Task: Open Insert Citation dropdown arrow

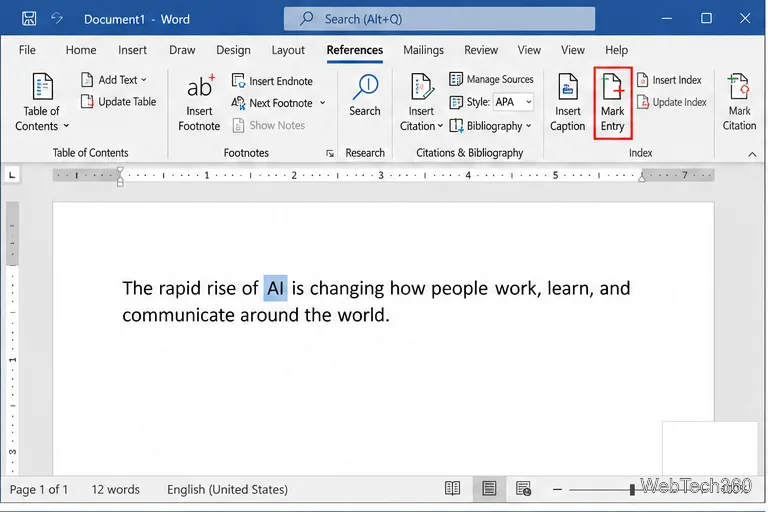Action: click(x=439, y=126)
